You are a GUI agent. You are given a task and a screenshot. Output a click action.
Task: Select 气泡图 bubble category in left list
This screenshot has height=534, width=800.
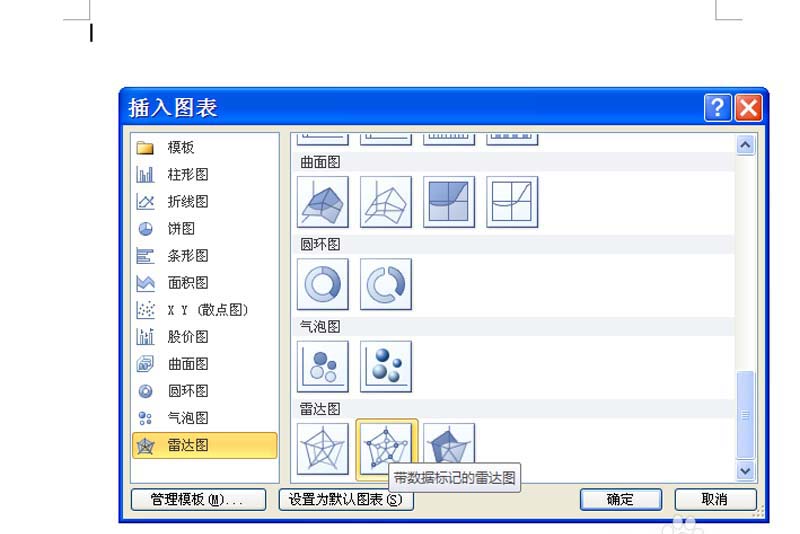pyautogui.click(x=204, y=418)
